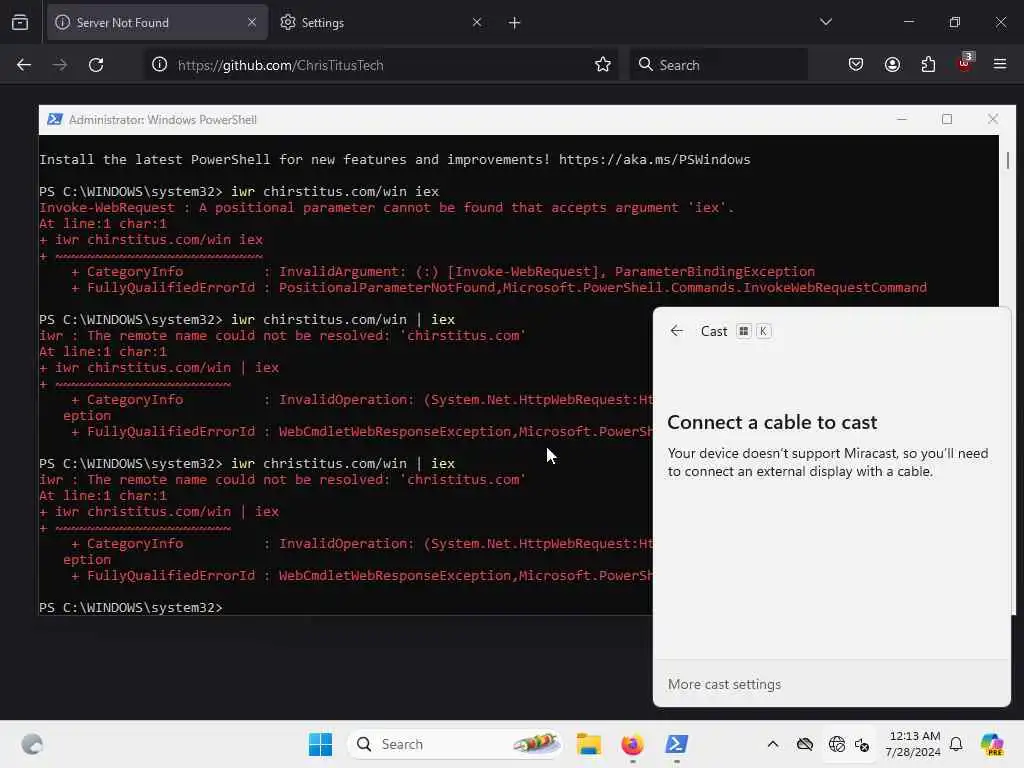This screenshot has width=1024, height=768.
Task: Open Firefox from the taskbar
Action: pos(632,744)
